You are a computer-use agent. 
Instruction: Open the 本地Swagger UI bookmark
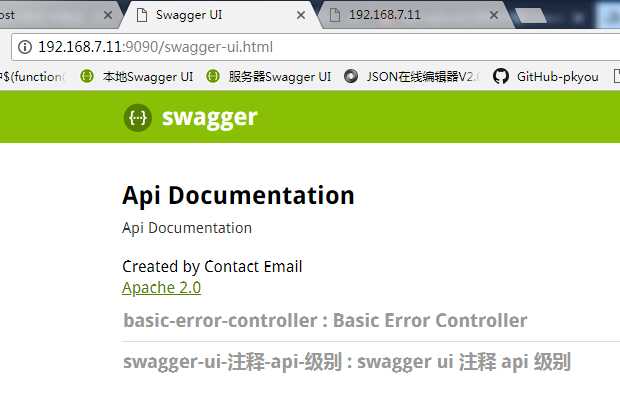click(x=137, y=76)
